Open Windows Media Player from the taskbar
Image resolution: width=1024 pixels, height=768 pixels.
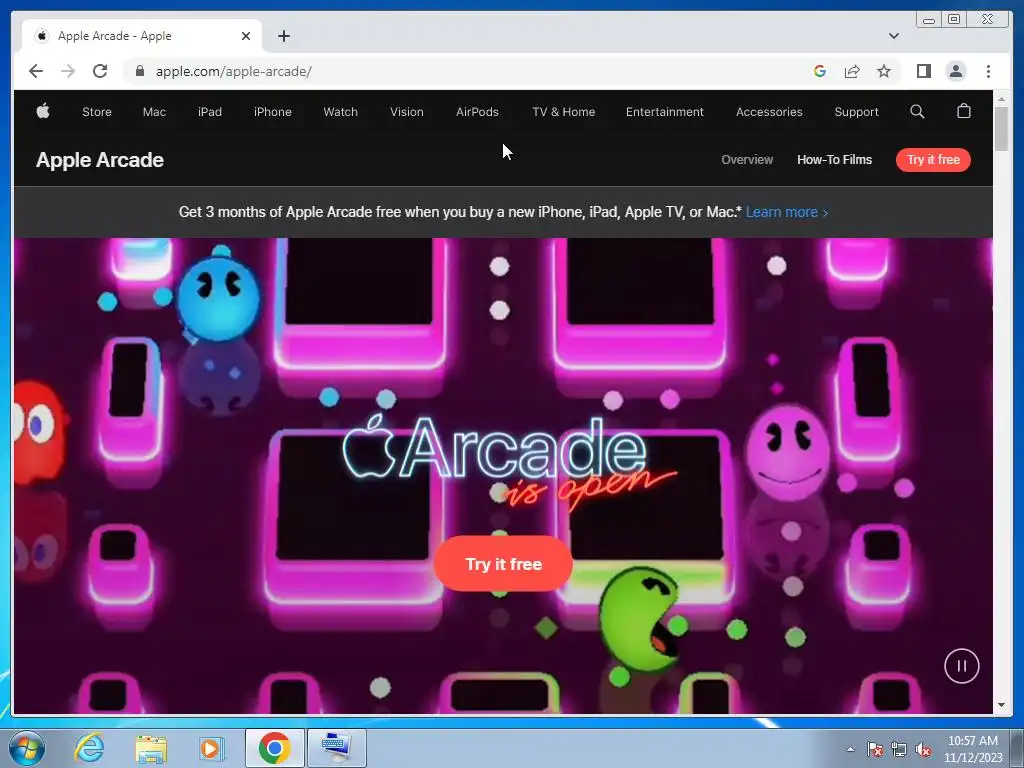[x=212, y=748]
